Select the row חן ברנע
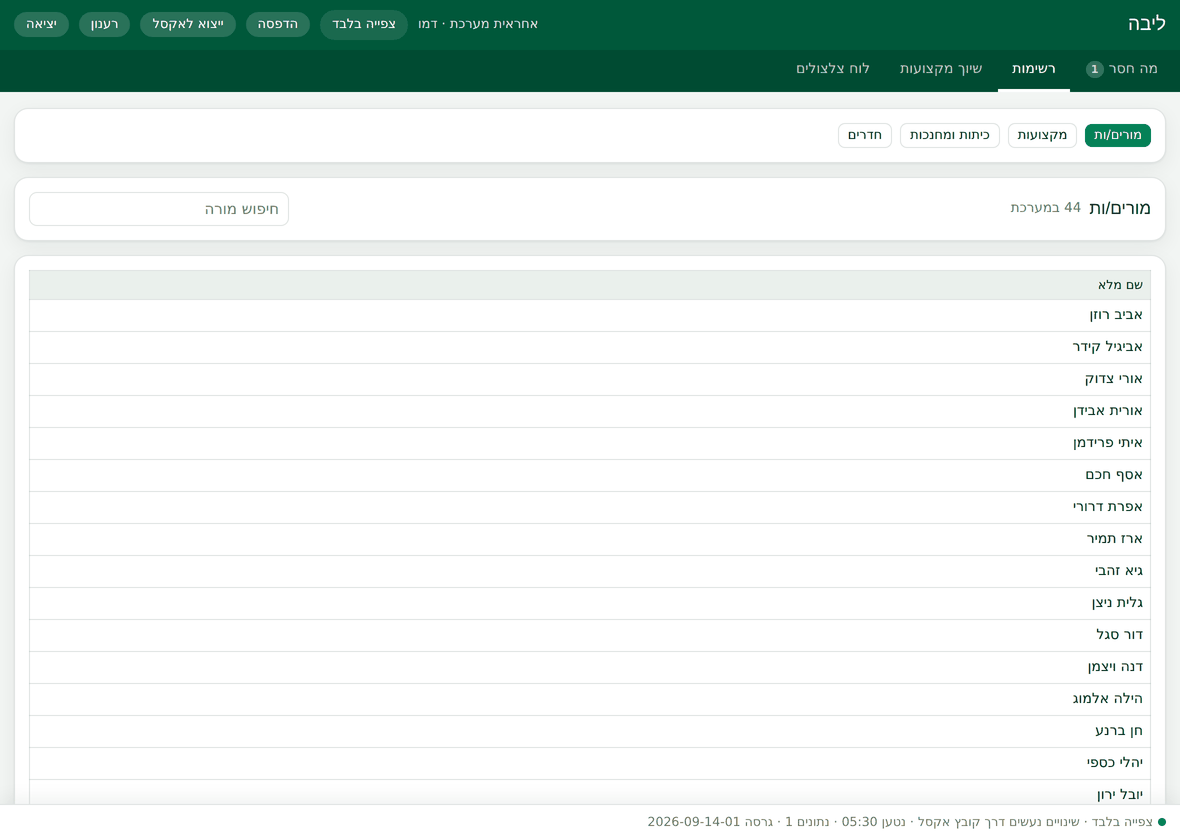The height and width of the screenshot is (840, 1180). [590, 732]
